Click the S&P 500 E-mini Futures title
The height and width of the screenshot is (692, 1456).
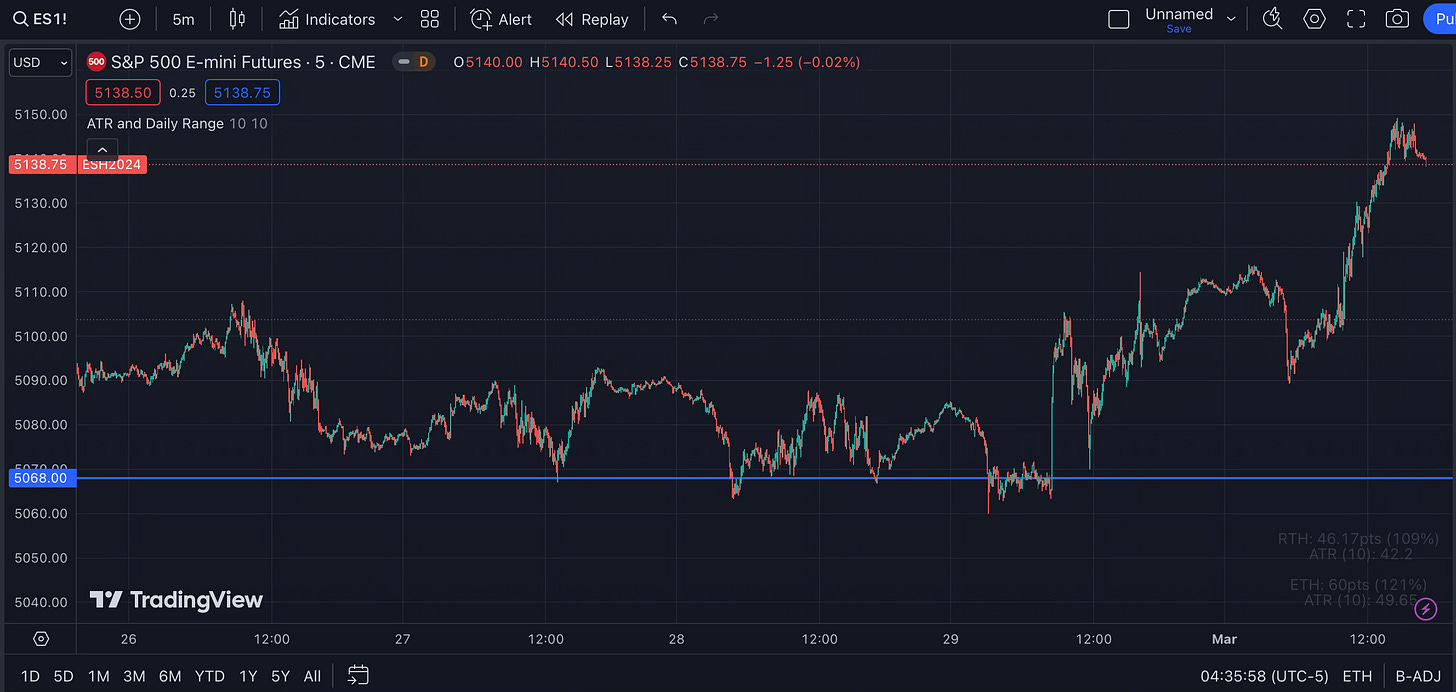pos(243,62)
